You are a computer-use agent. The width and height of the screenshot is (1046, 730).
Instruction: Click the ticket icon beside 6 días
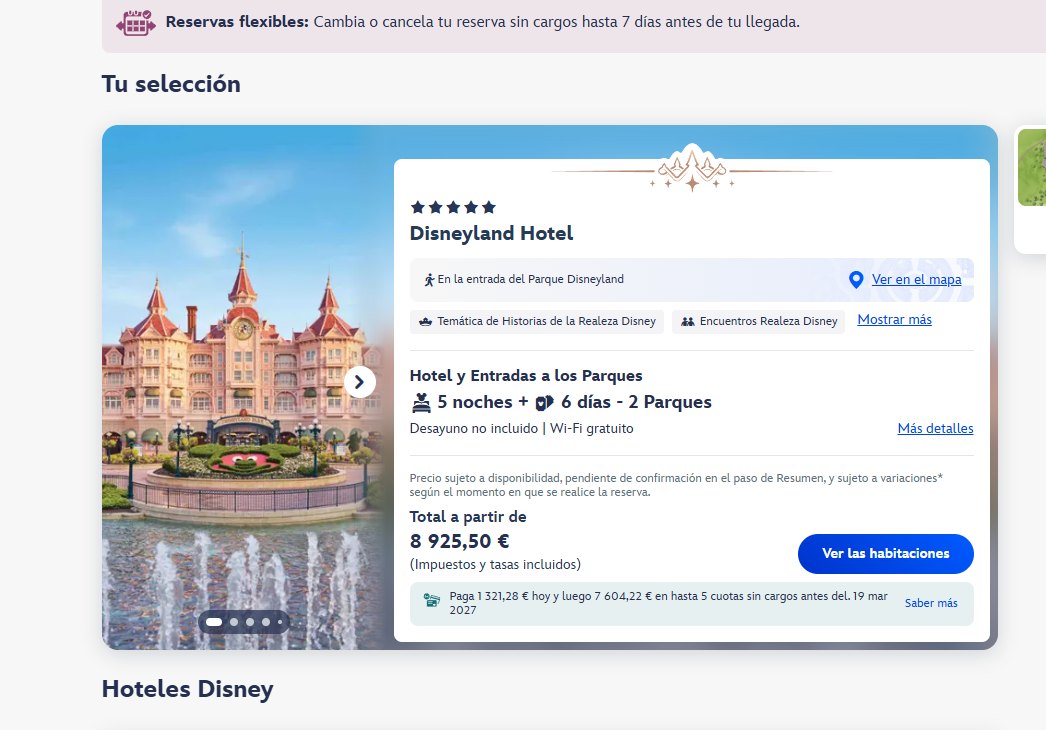544,402
